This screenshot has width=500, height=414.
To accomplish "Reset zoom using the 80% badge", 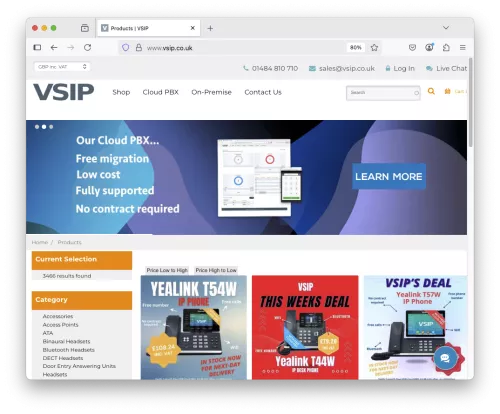I will tap(356, 48).
